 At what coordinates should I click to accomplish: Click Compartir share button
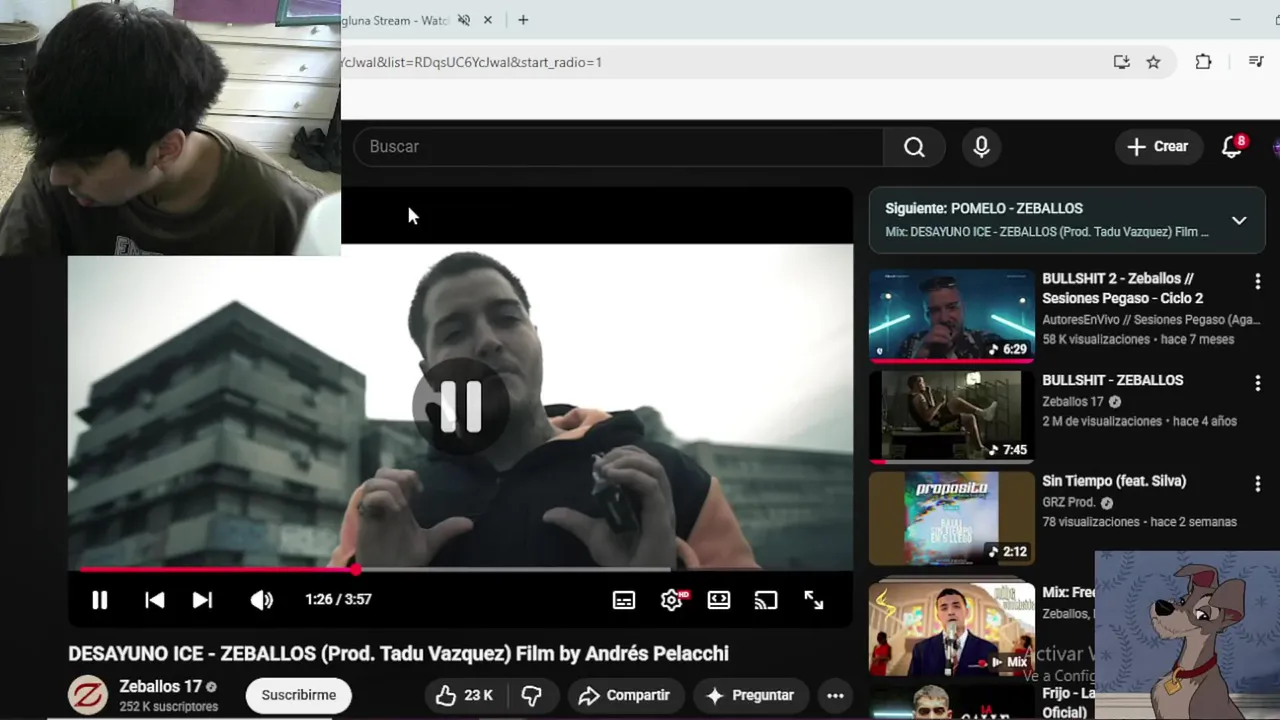(624, 695)
